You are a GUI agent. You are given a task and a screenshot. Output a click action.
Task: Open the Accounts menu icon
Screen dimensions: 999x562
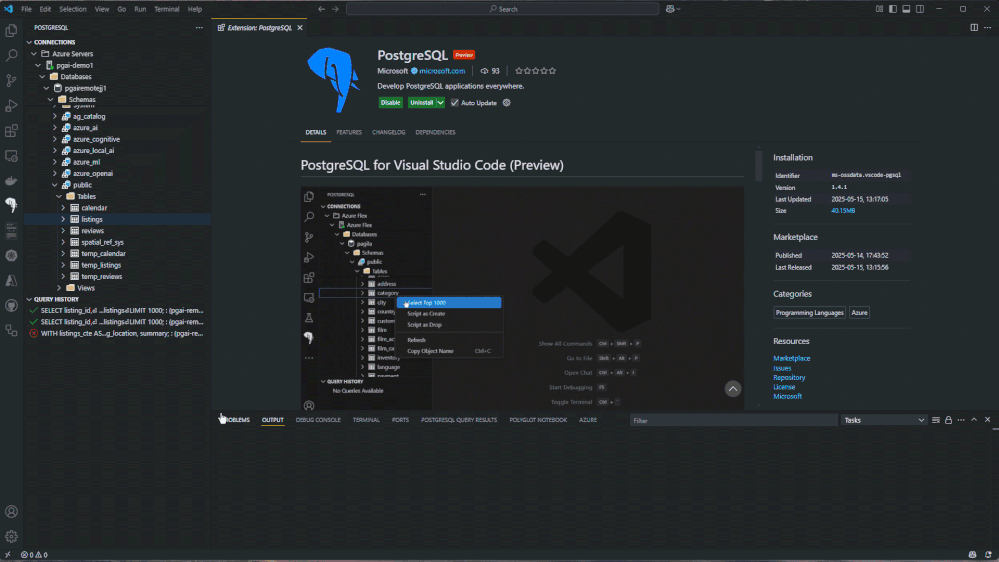point(11,512)
